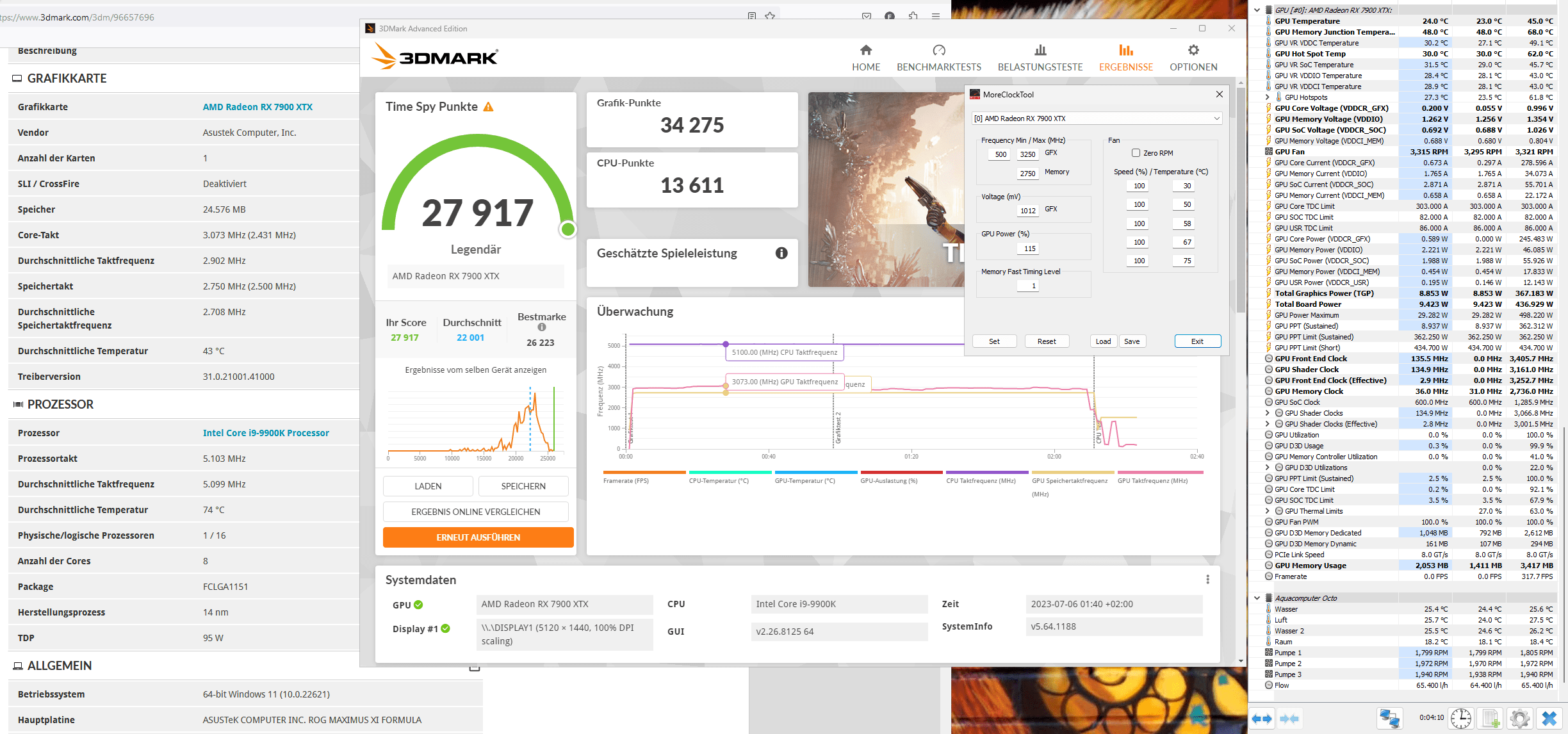Collapse the GPU [#0] AMD Radeon group in HWiNFO
Image resolution: width=1568 pixels, height=734 pixels.
[x=1257, y=10]
